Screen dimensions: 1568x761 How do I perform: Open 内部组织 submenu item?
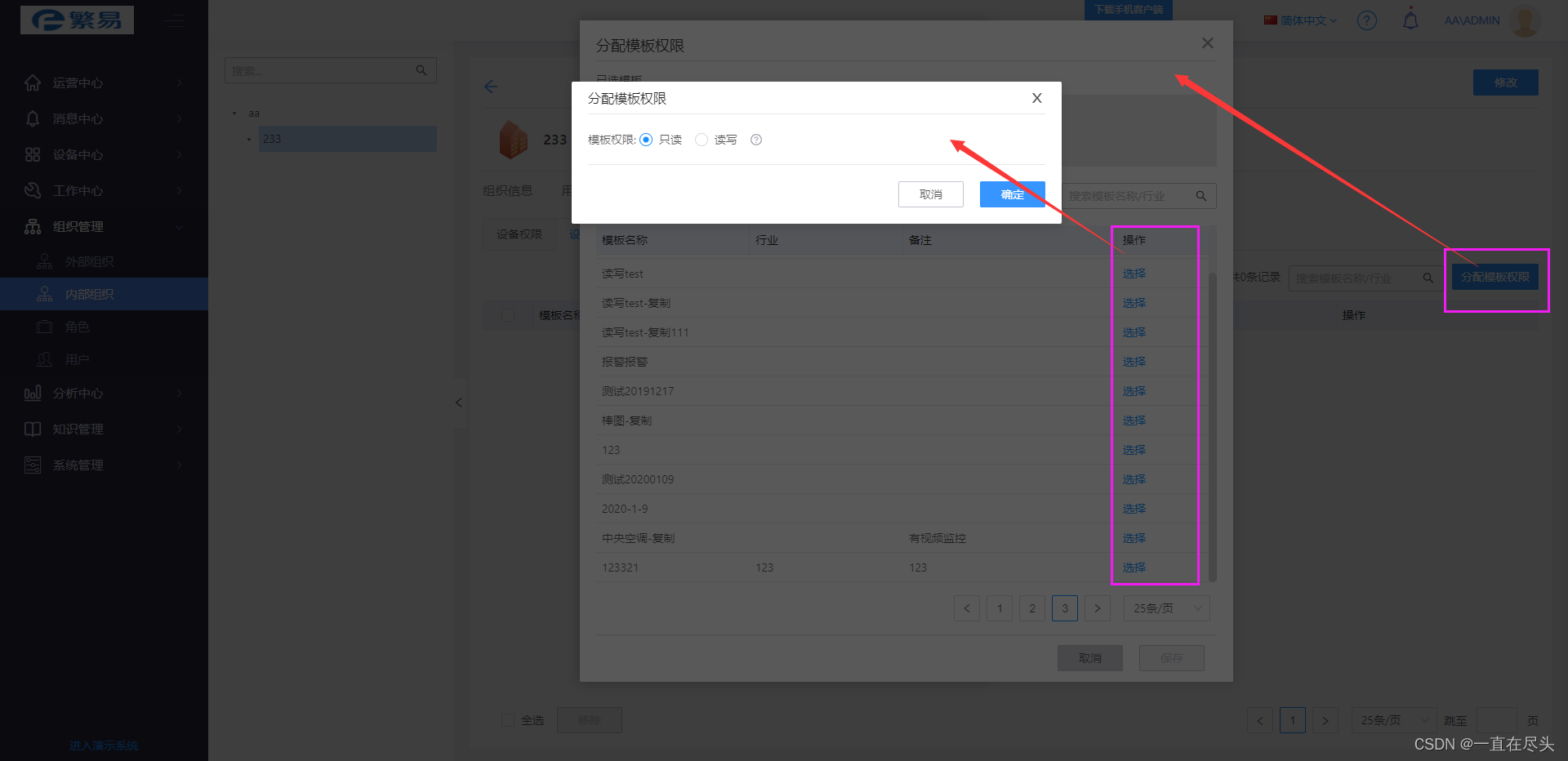pos(104,294)
